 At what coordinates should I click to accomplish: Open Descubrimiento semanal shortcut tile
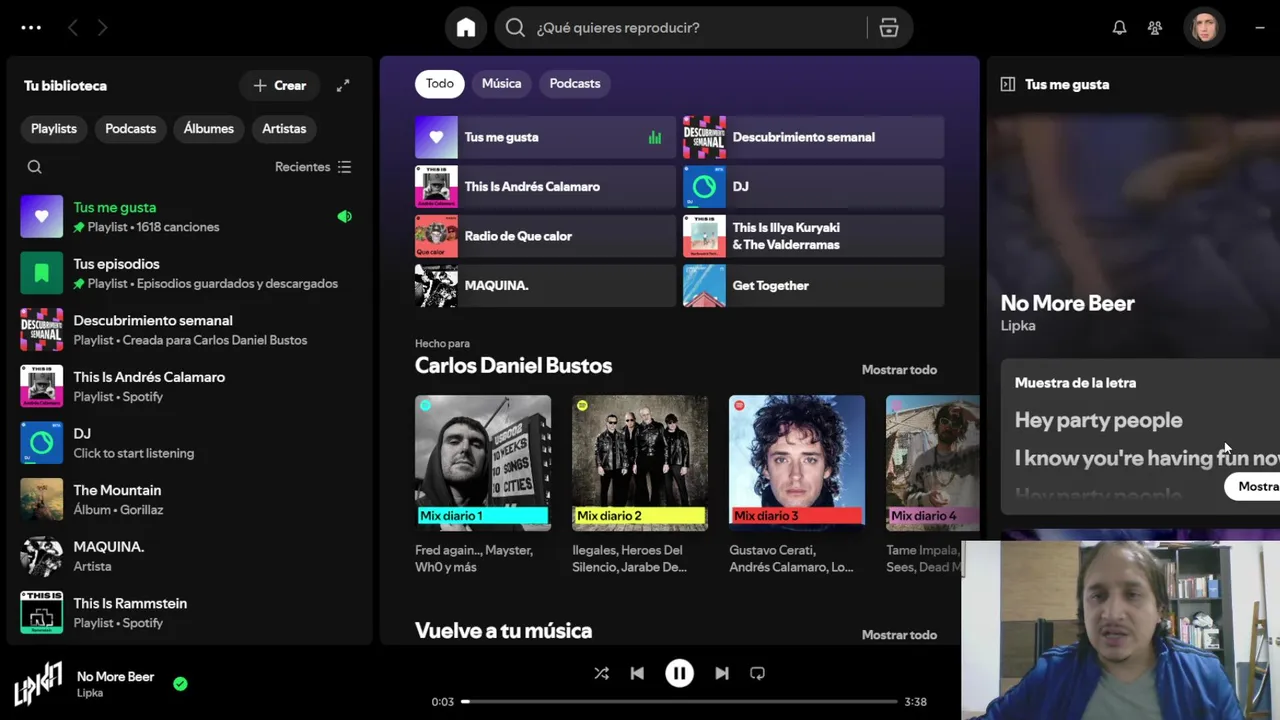(813, 138)
